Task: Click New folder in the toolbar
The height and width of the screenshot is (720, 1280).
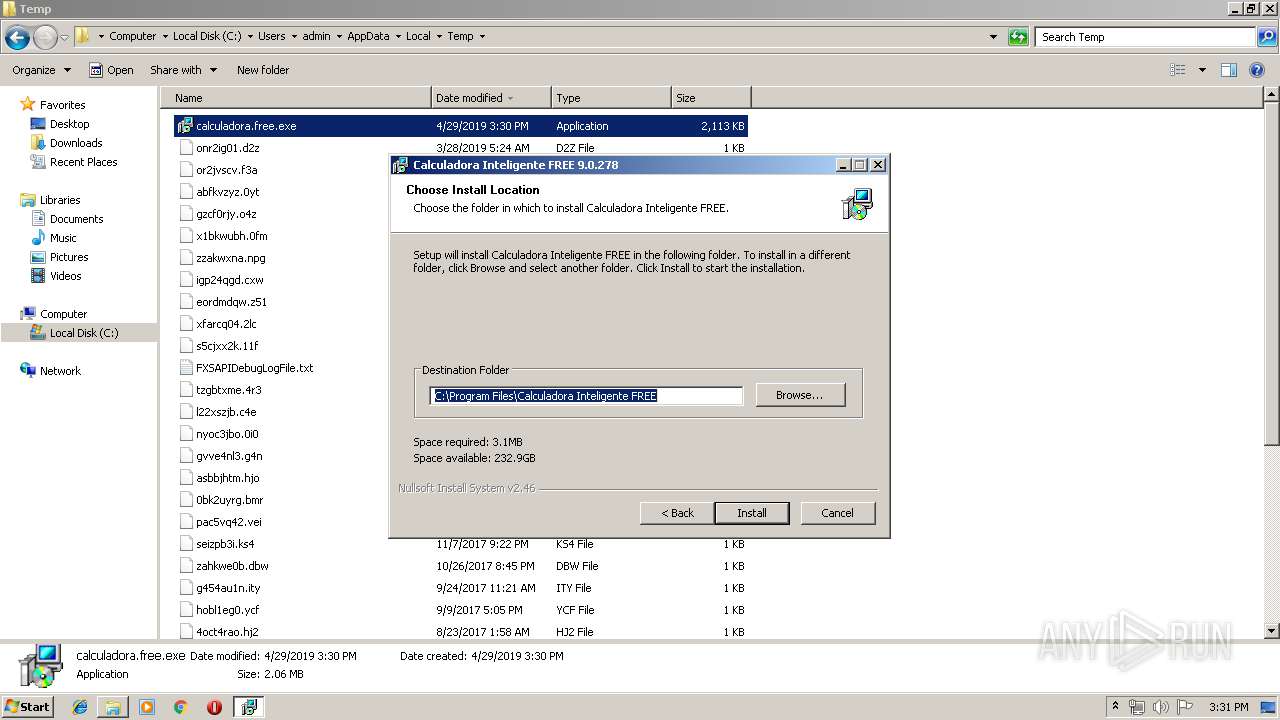Action: click(x=263, y=70)
